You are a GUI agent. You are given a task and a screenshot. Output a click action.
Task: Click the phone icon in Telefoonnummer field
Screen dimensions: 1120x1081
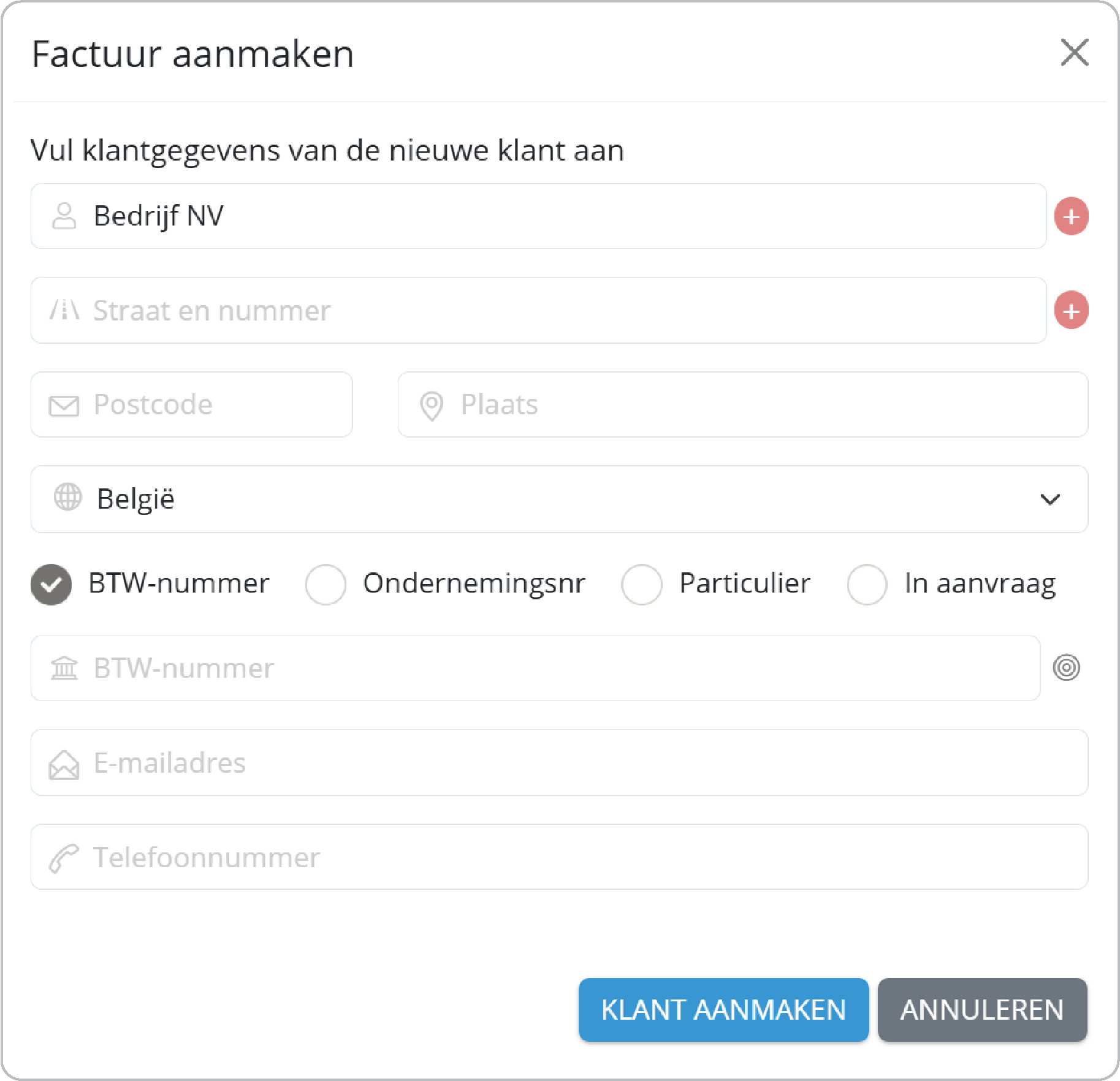(64, 857)
